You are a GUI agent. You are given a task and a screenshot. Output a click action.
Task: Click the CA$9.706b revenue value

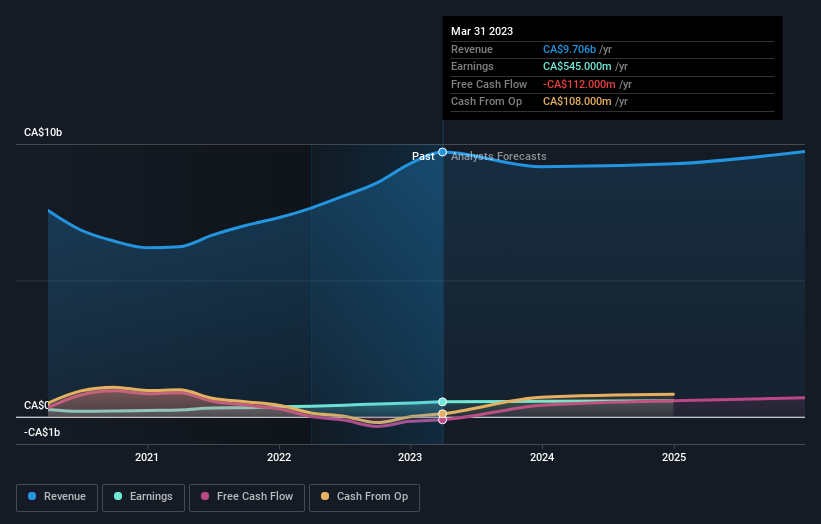(569, 49)
